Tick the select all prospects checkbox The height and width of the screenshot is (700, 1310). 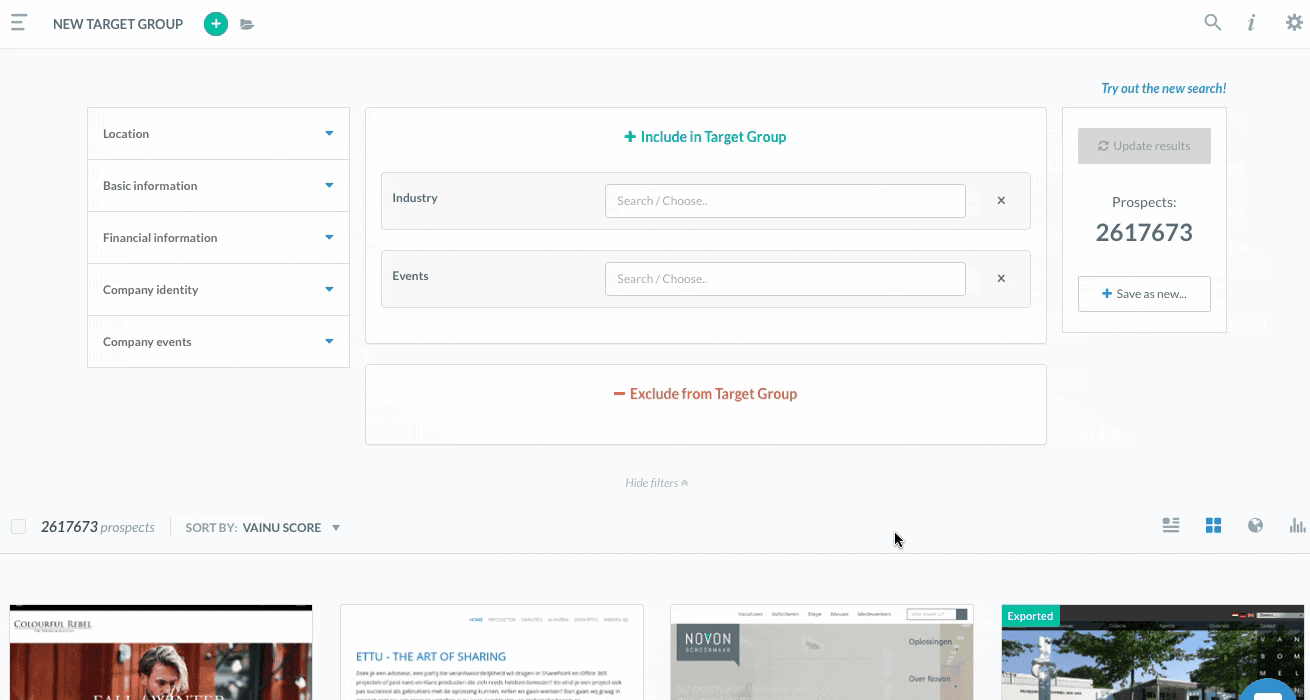(19, 527)
